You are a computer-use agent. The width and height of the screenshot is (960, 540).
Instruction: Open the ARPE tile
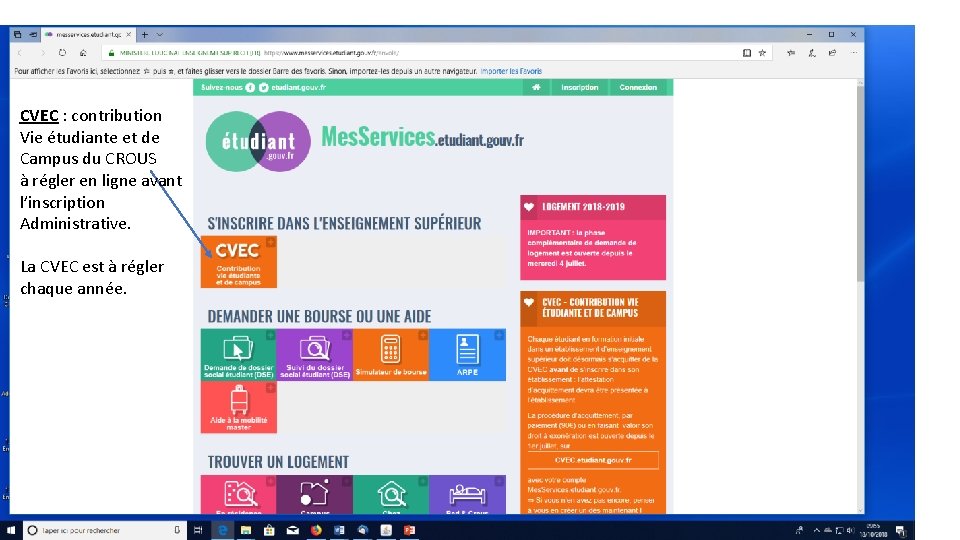pos(467,355)
